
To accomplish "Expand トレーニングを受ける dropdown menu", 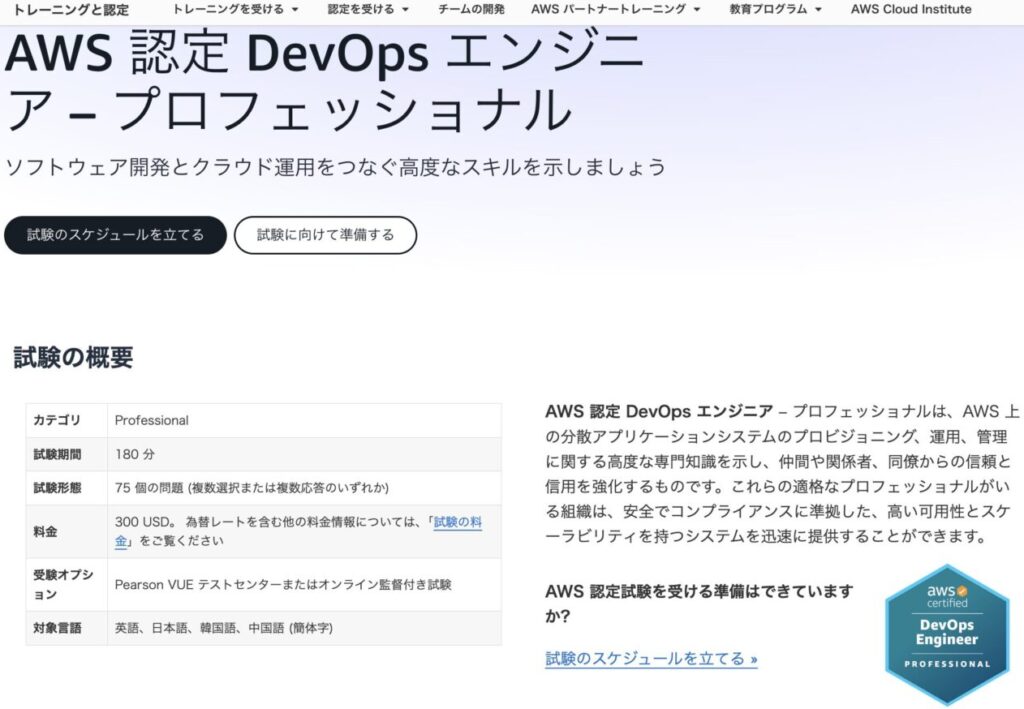I will 235,9.
